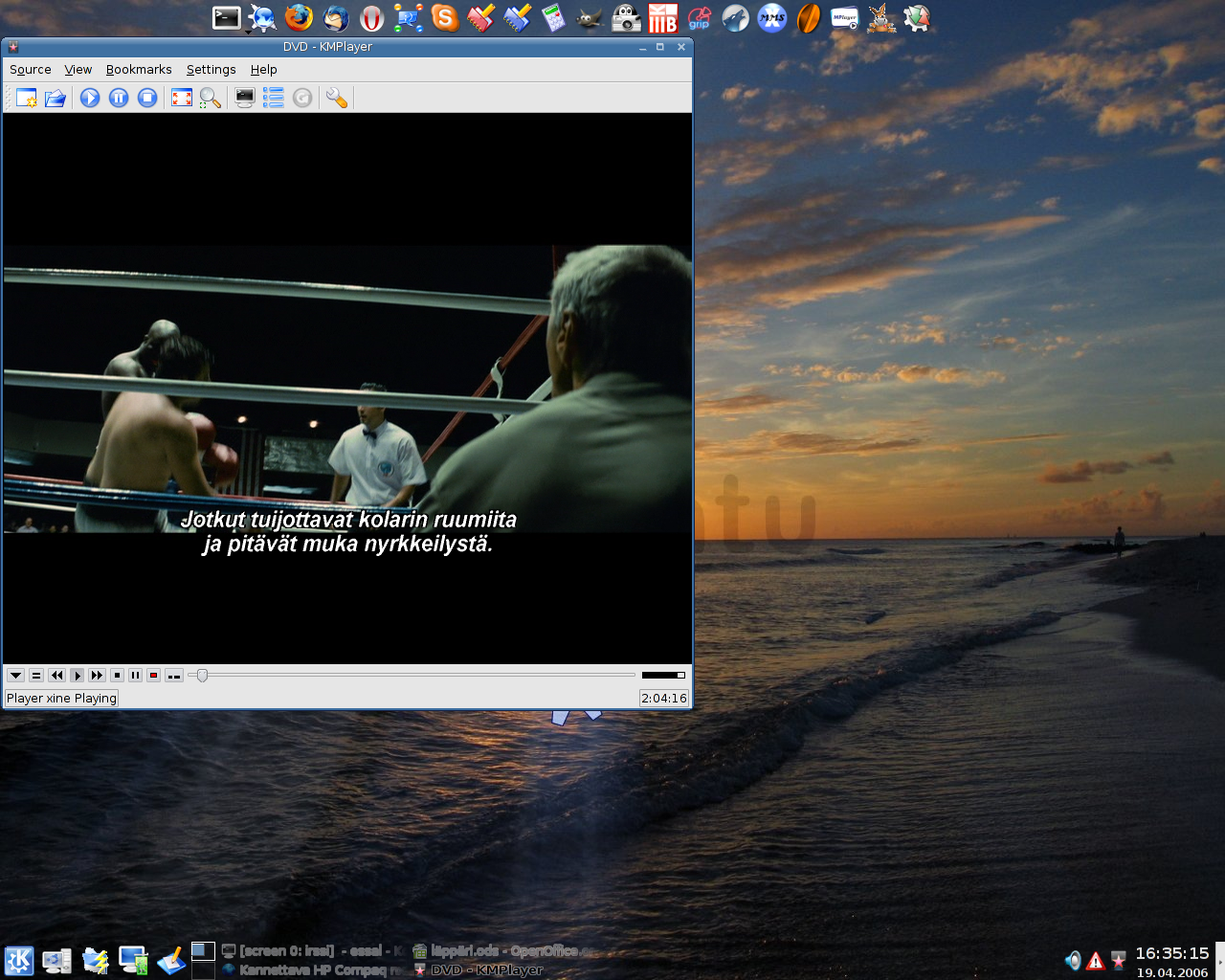
Task: Click the new-window star icon in KMPlayer toolbar
Action: click(27, 98)
